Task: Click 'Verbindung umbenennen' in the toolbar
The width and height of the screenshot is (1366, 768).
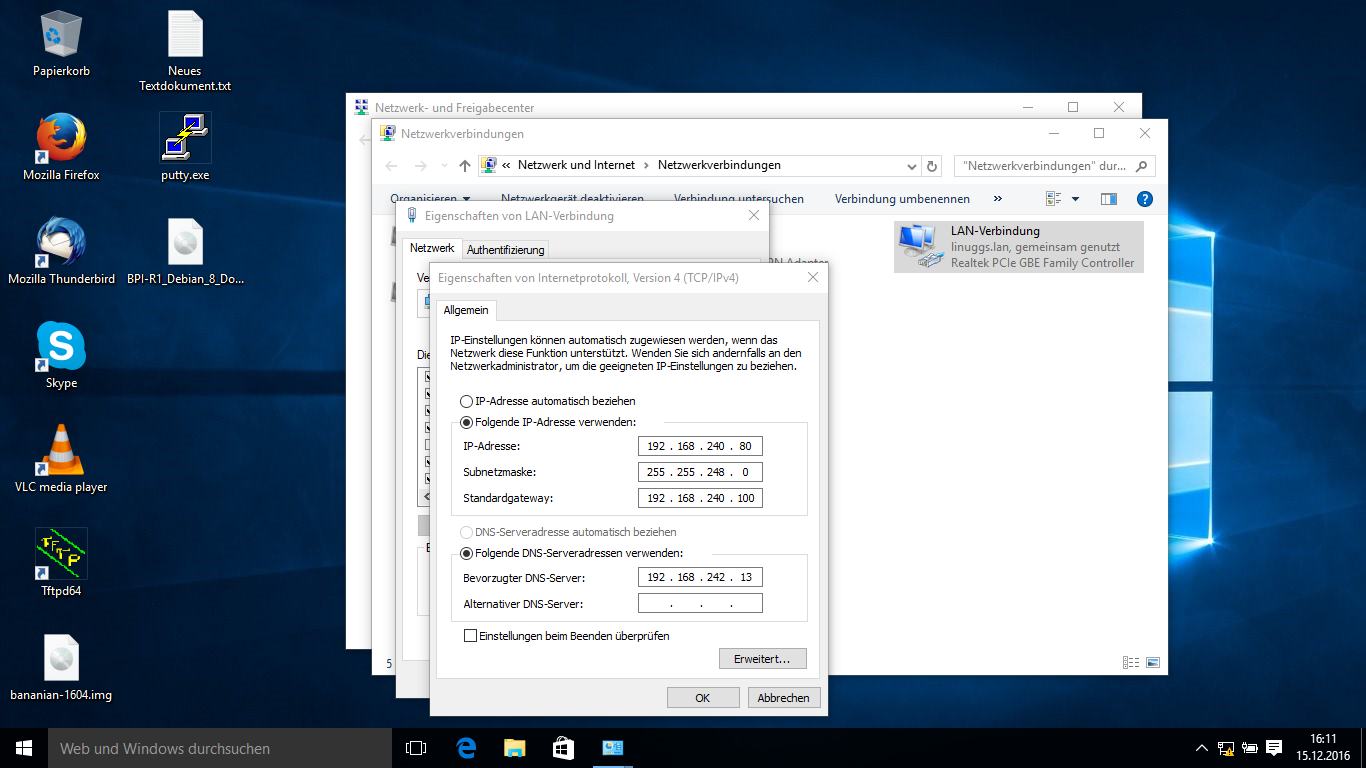Action: [902, 199]
